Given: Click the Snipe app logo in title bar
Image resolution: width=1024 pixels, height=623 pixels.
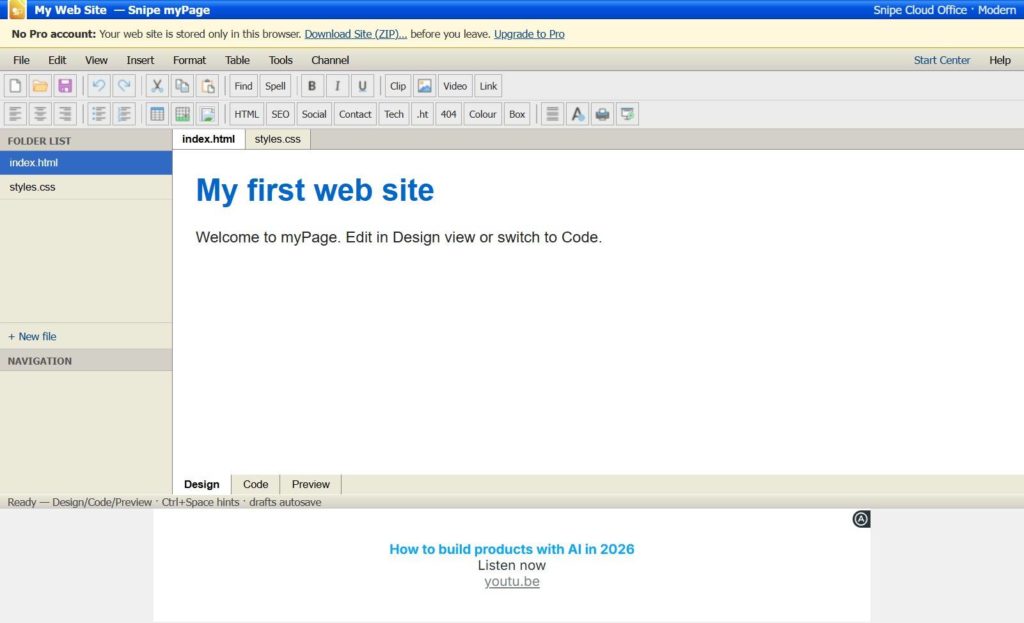Looking at the screenshot, I should 17,10.
